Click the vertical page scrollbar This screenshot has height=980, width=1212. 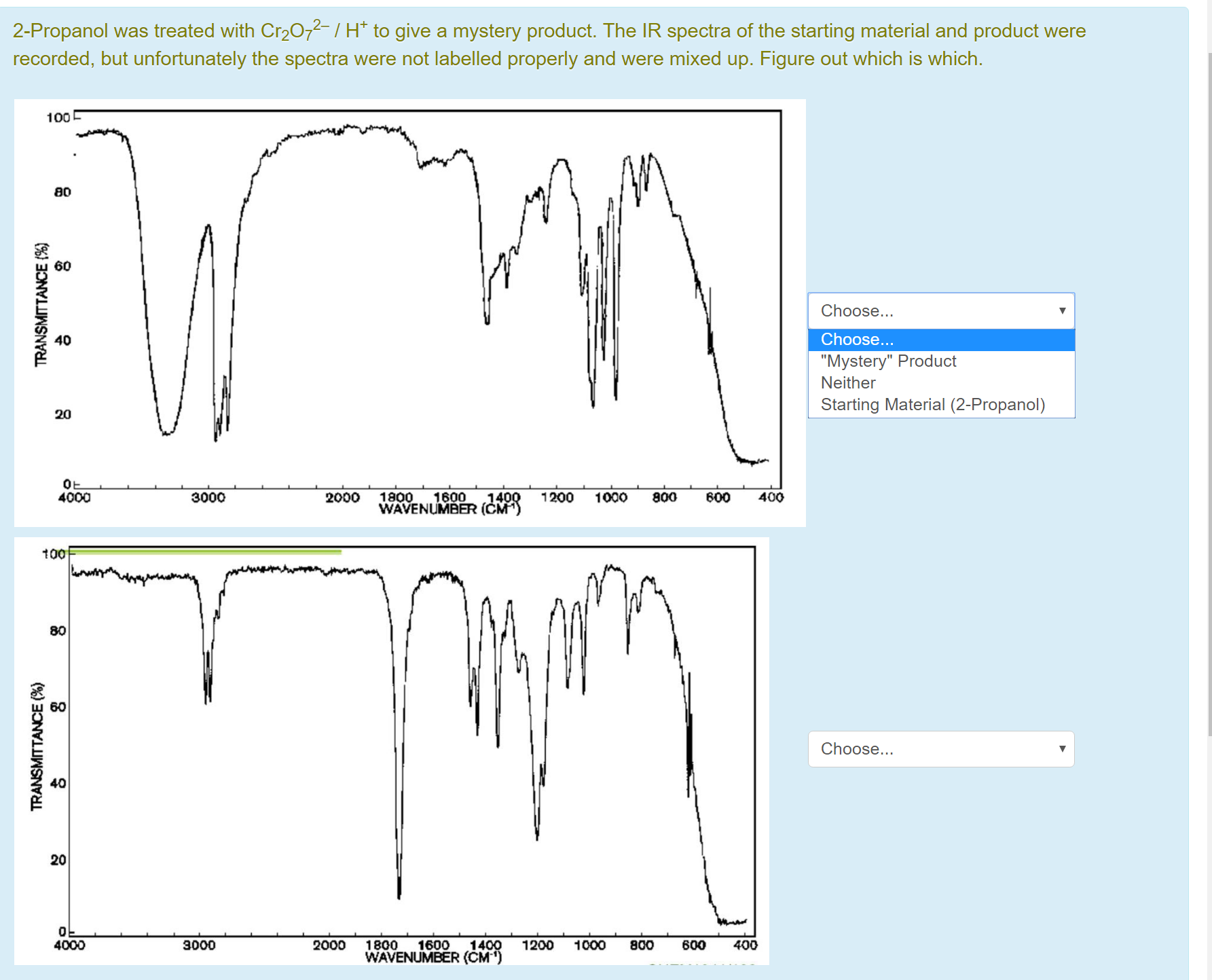pyautogui.click(x=1209, y=394)
